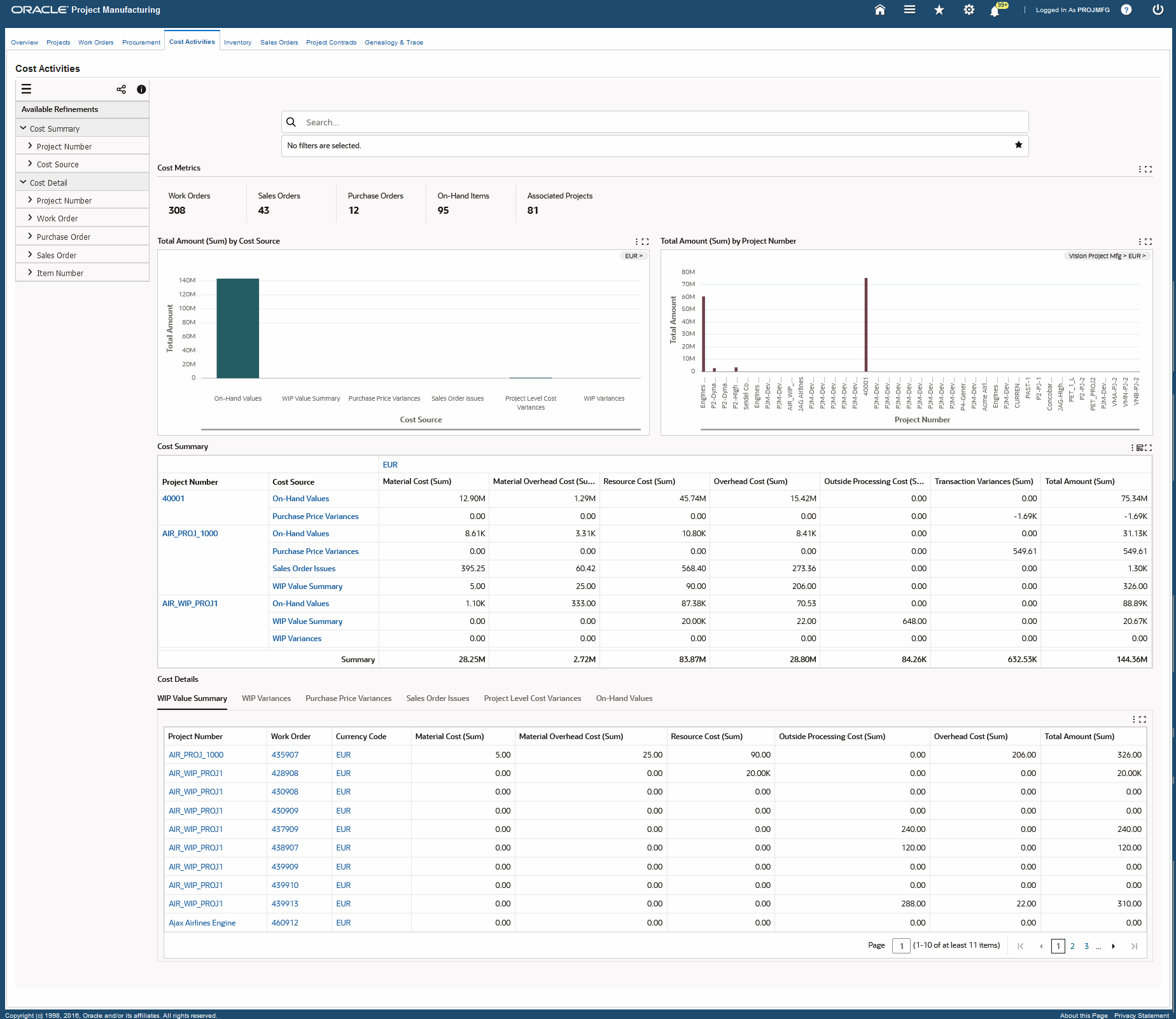This screenshot has width=1176, height=1019.
Task: Open Cost Summary table options dots
Action: click(x=1133, y=448)
